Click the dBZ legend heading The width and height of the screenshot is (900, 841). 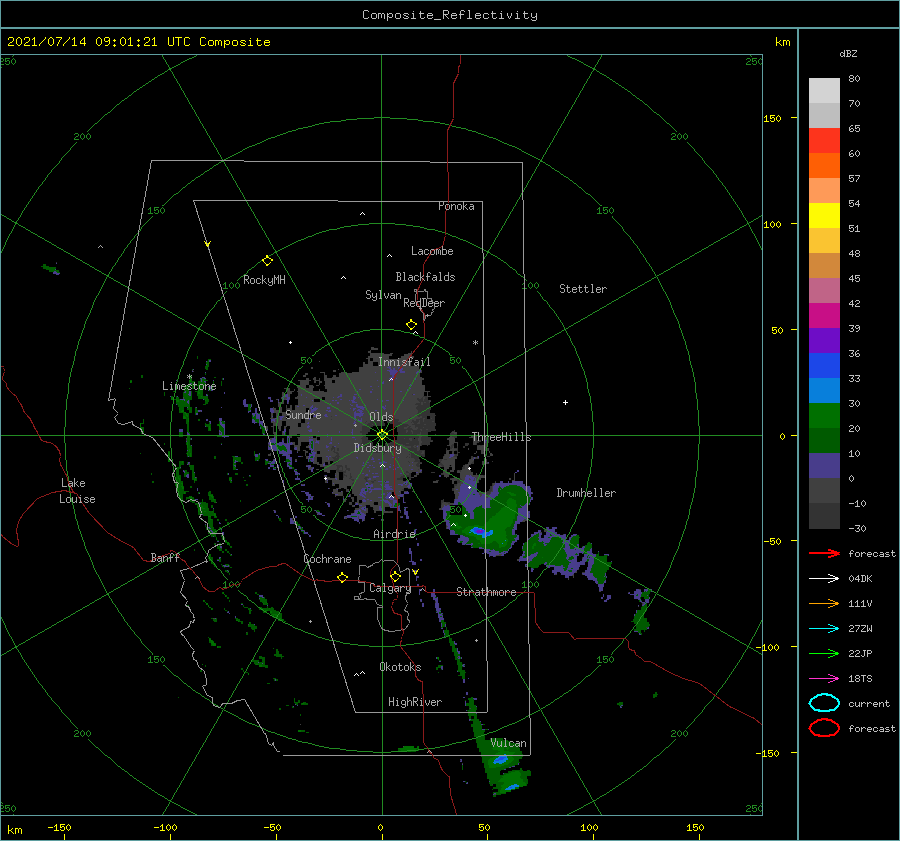(848, 53)
